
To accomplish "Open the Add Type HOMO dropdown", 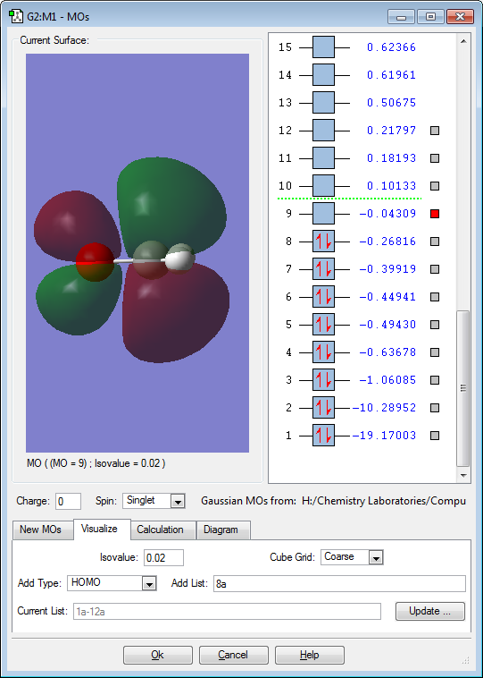I will point(149,584).
